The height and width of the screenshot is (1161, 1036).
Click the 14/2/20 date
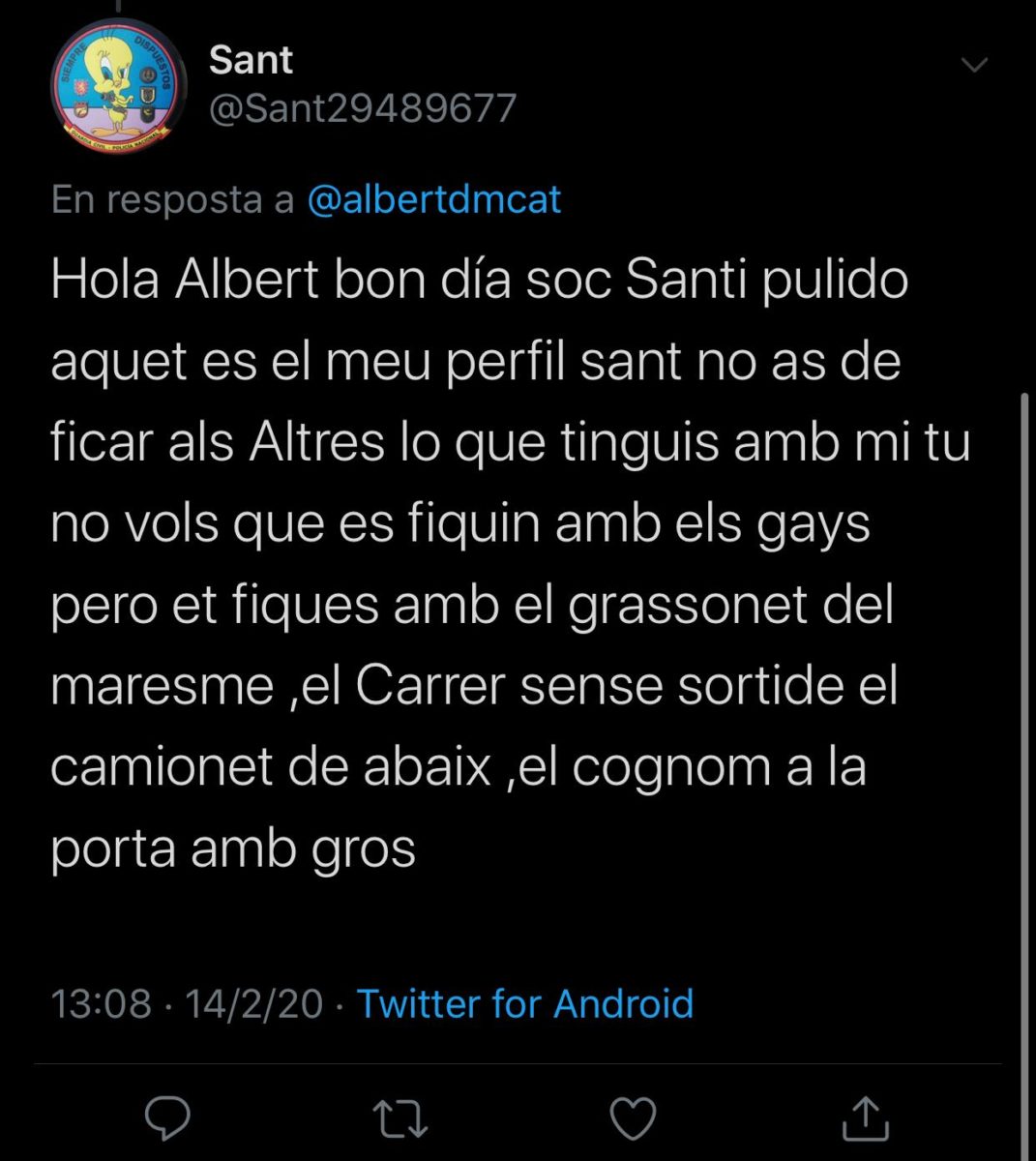(x=253, y=1003)
